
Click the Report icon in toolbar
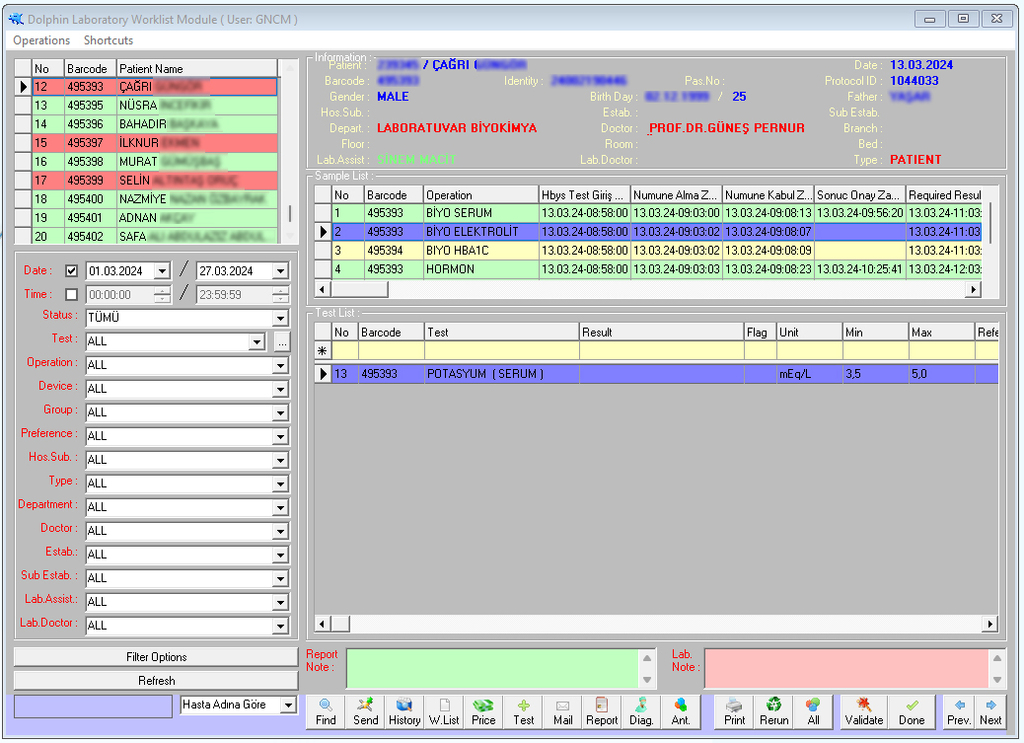click(x=602, y=711)
